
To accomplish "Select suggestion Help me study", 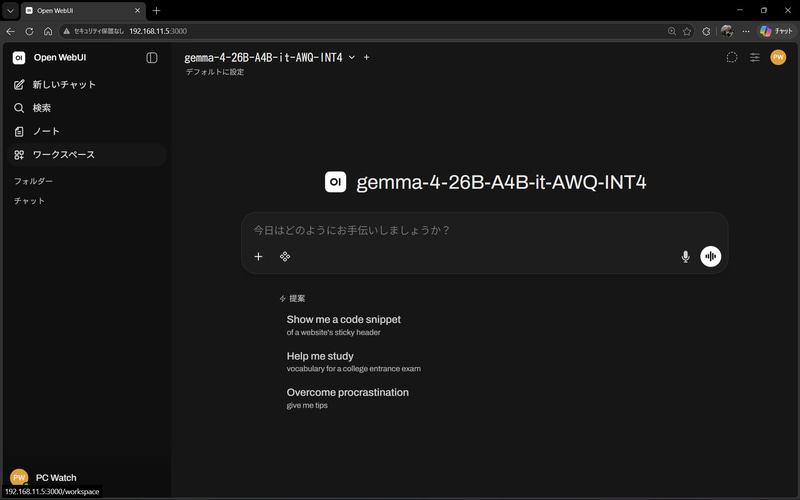I will pyautogui.click(x=354, y=362).
